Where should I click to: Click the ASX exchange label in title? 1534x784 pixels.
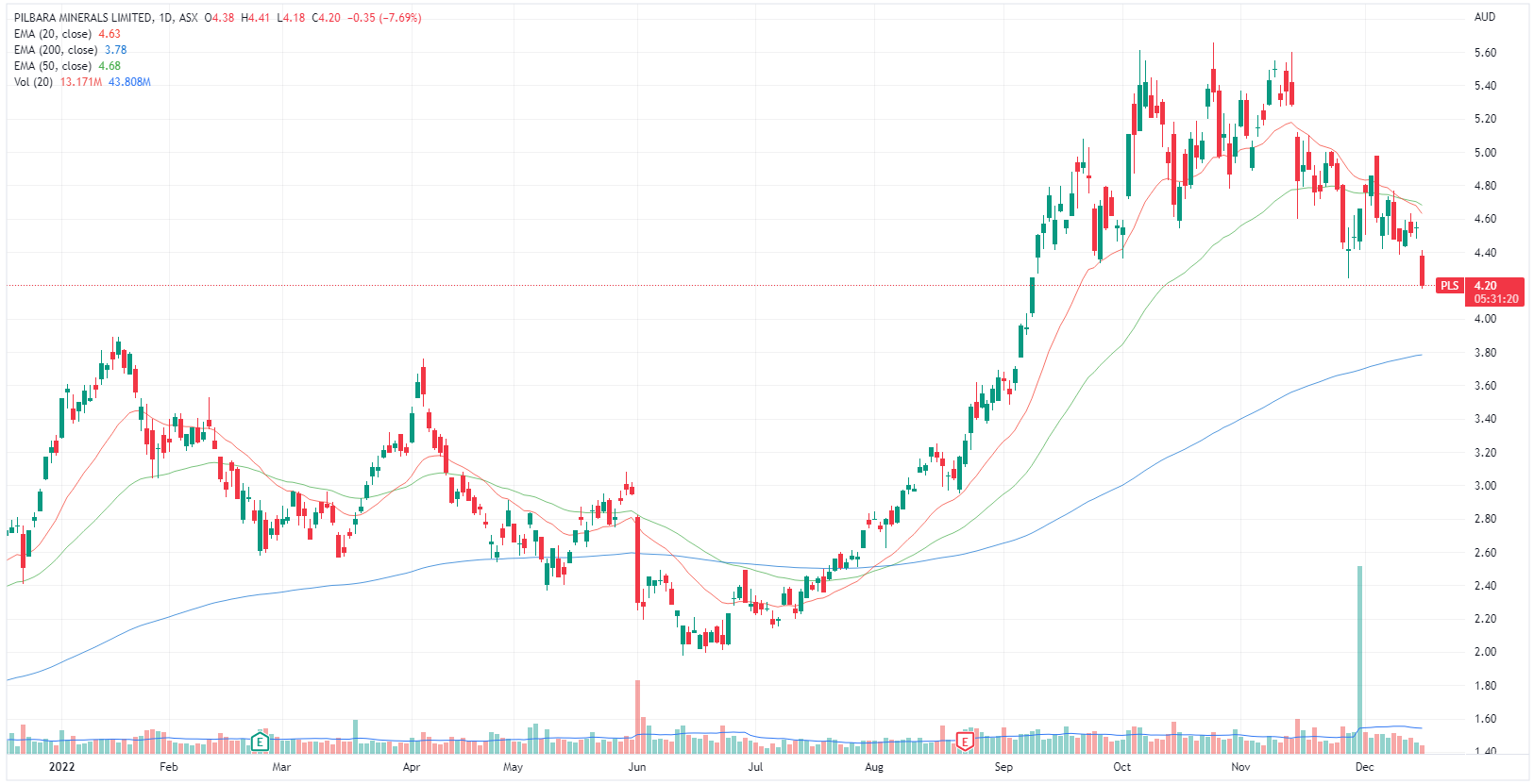(x=189, y=18)
